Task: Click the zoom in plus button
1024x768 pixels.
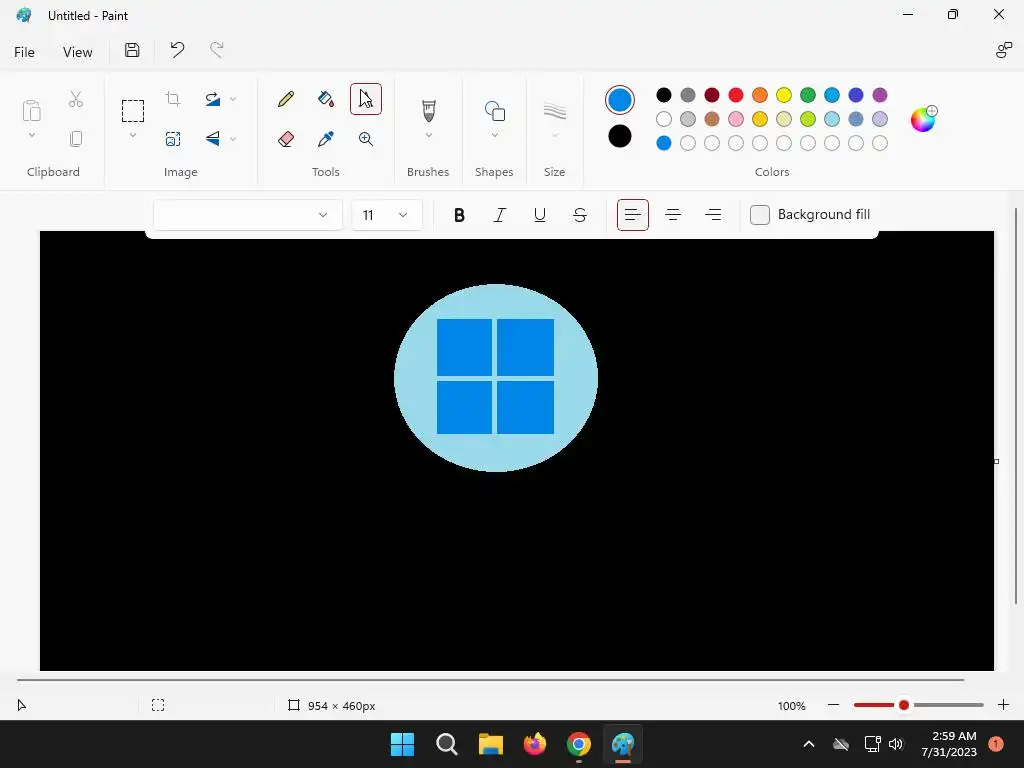Action: tap(1004, 705)
